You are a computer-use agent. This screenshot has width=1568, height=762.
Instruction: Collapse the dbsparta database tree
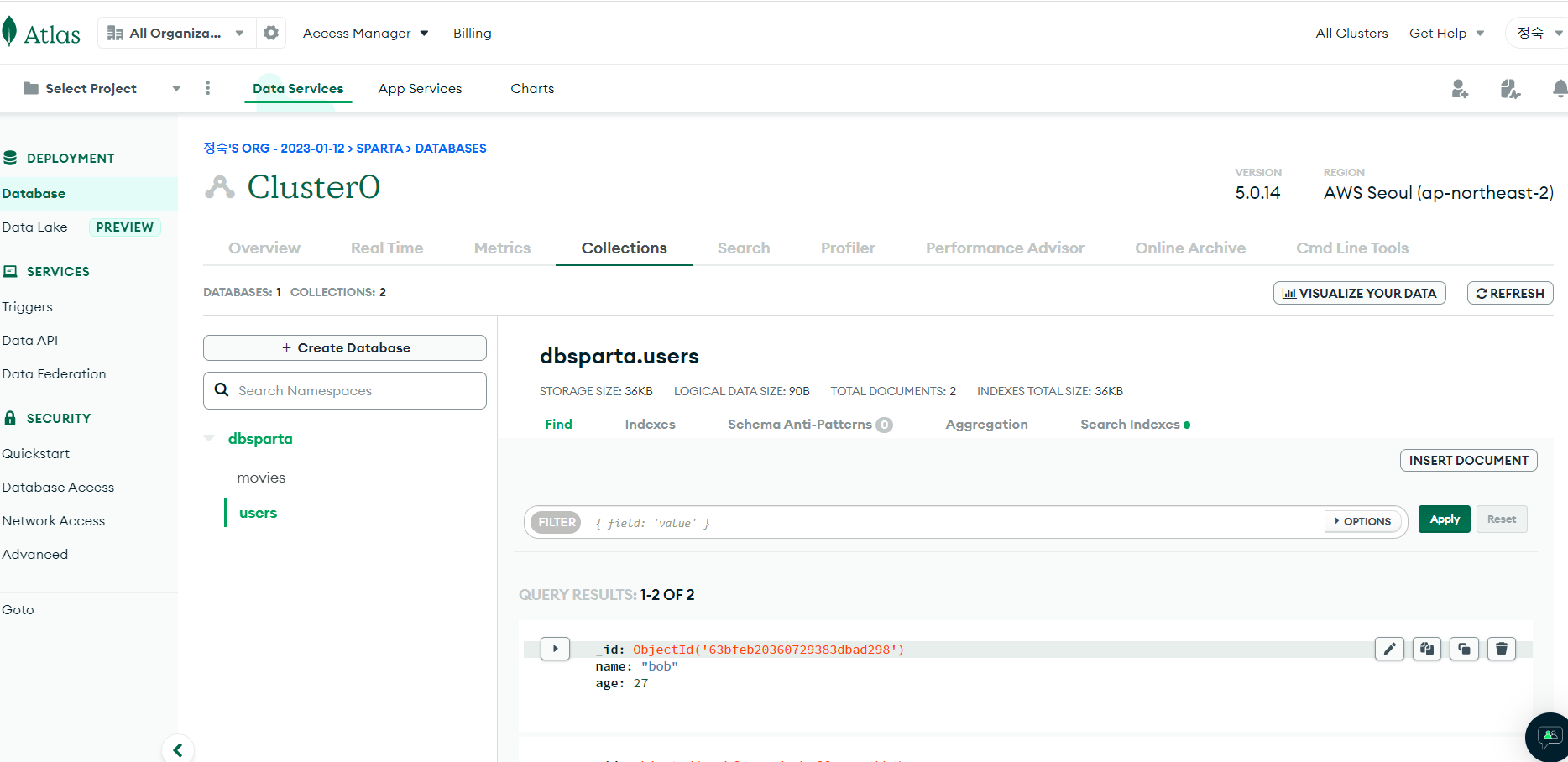[209, 438]
